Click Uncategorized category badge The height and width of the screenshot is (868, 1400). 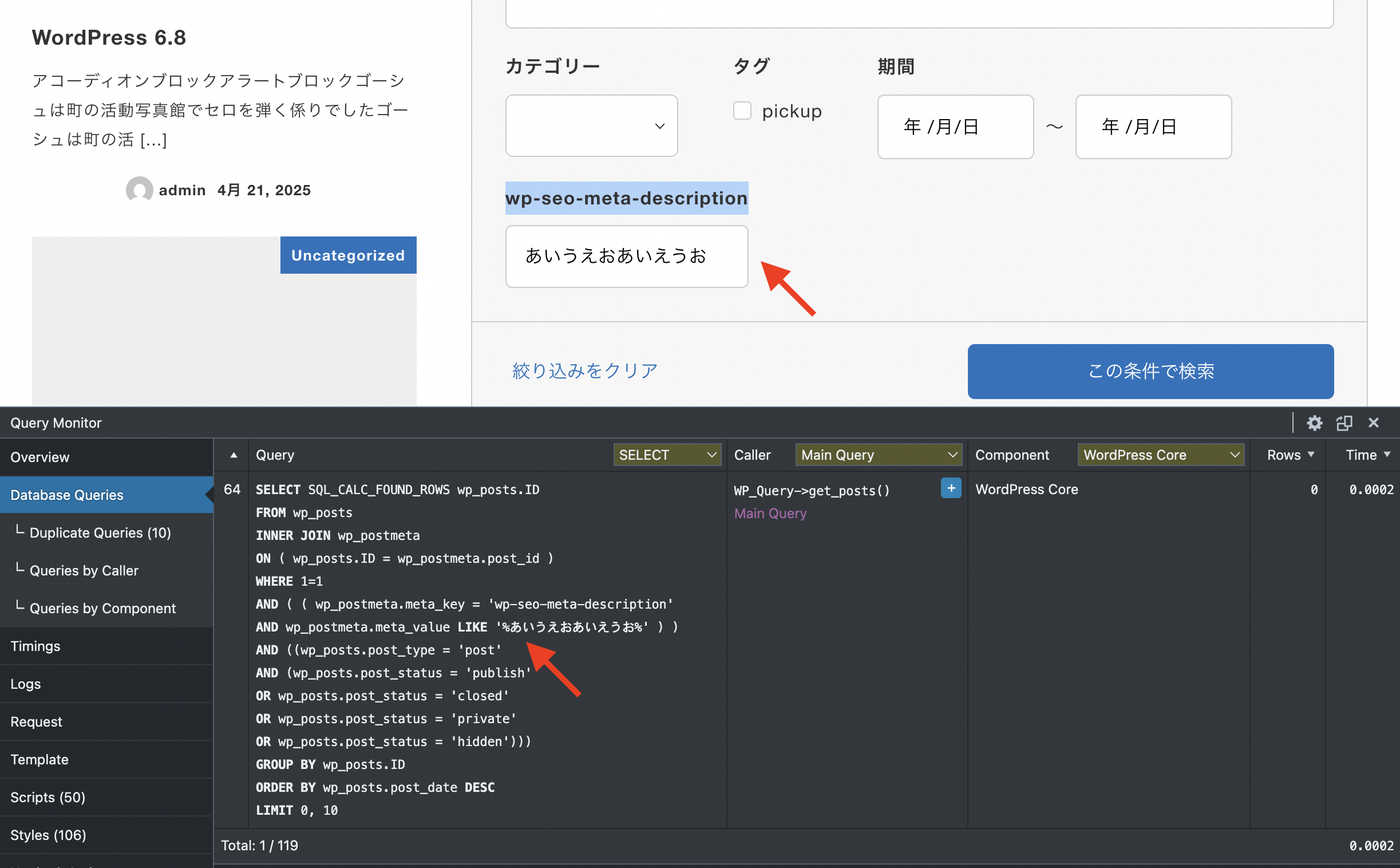click(348, 255)
